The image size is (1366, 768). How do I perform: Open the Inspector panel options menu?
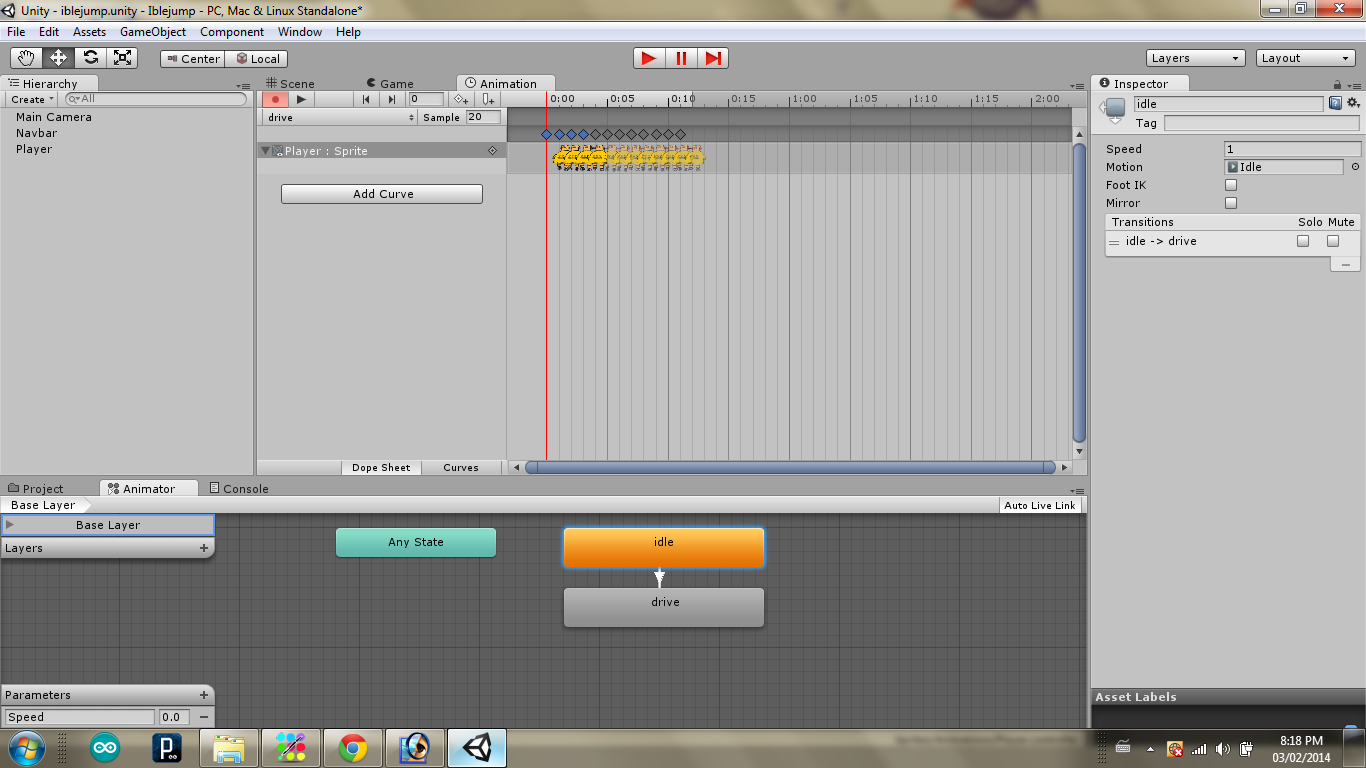point(1352,86)
